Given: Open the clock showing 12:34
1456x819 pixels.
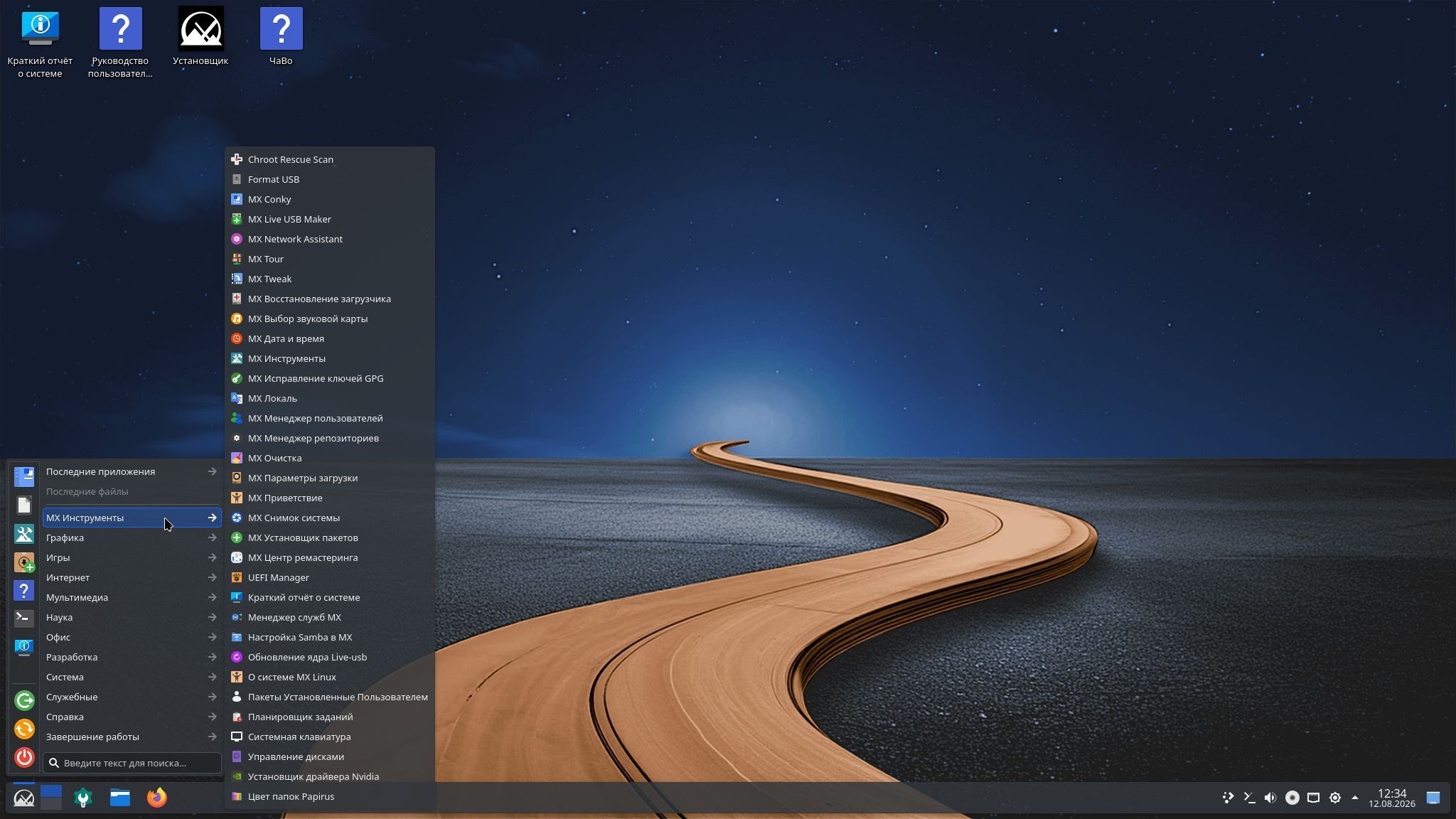Looking at the screenshot, I should coord(1392,798).
